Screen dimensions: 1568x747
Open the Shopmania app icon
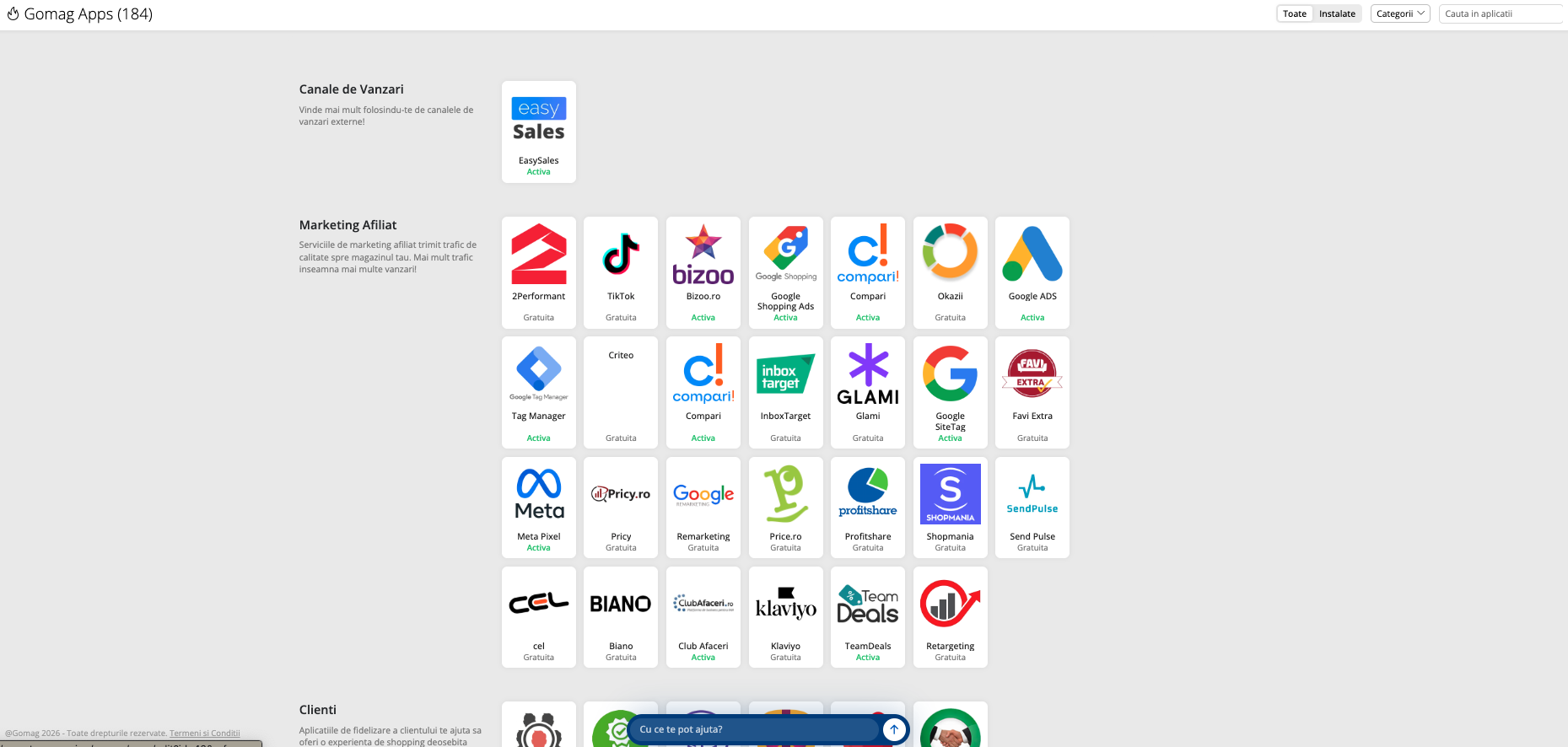[x=950, y=494]
